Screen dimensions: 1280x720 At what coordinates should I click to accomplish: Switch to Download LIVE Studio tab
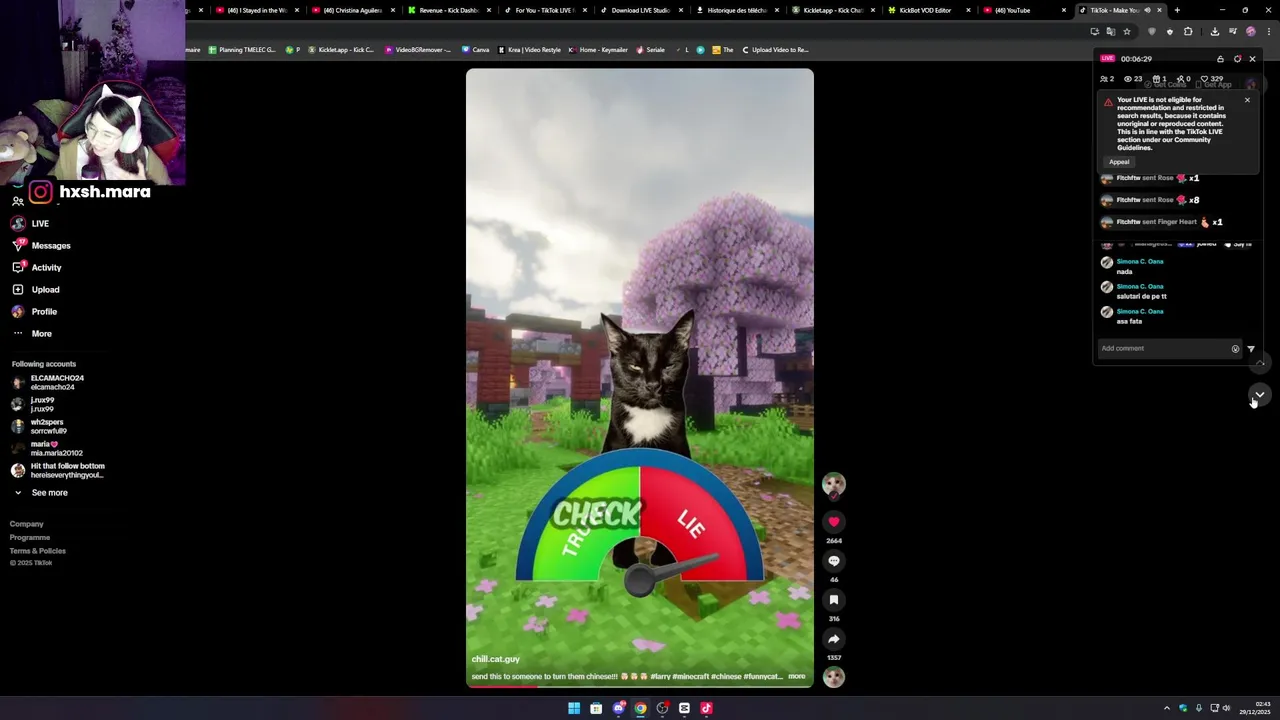pos(641,10)
